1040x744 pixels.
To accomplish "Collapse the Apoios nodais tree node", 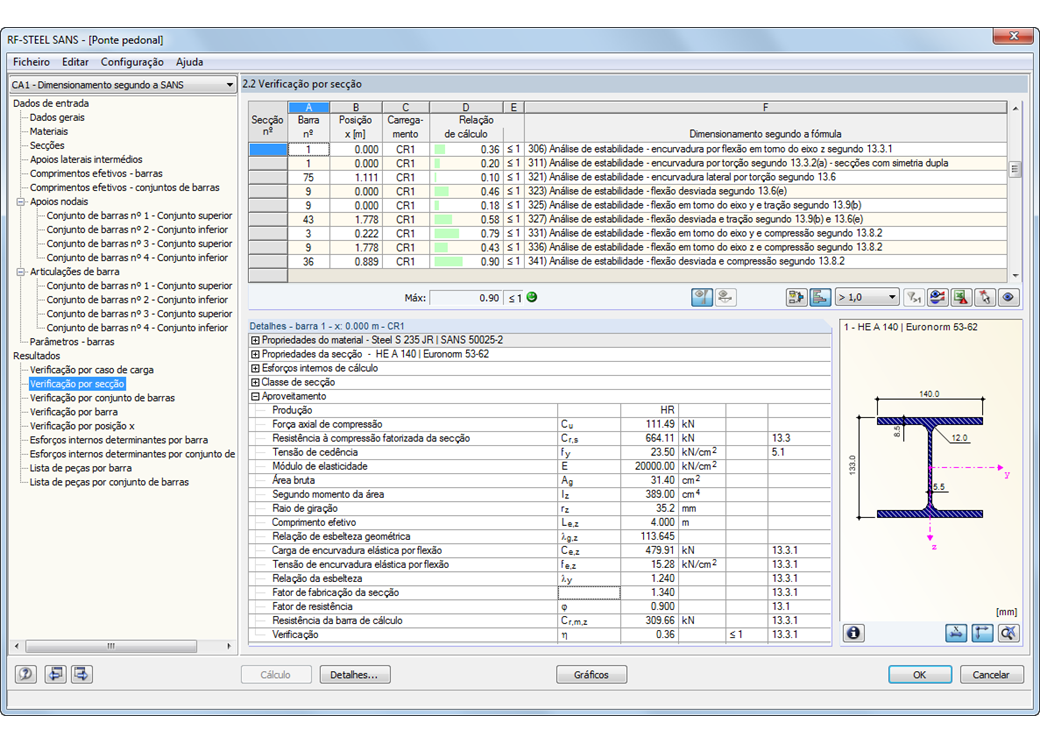I will (21, 202).
